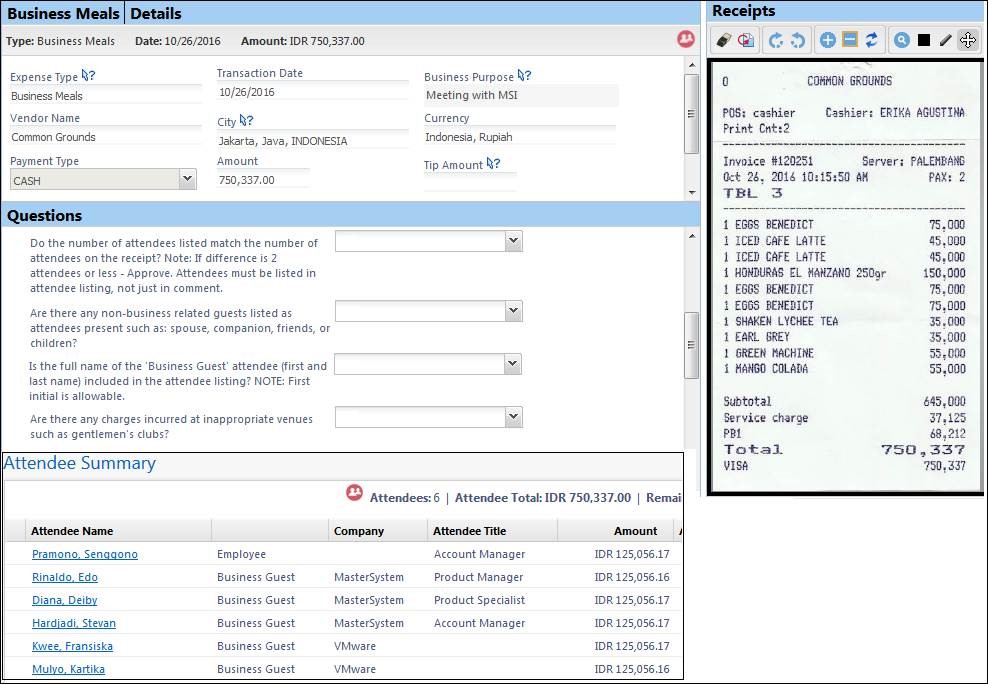Rotate the receipt image clockwise
988x684 pixels.
click(x=776, y=41)
